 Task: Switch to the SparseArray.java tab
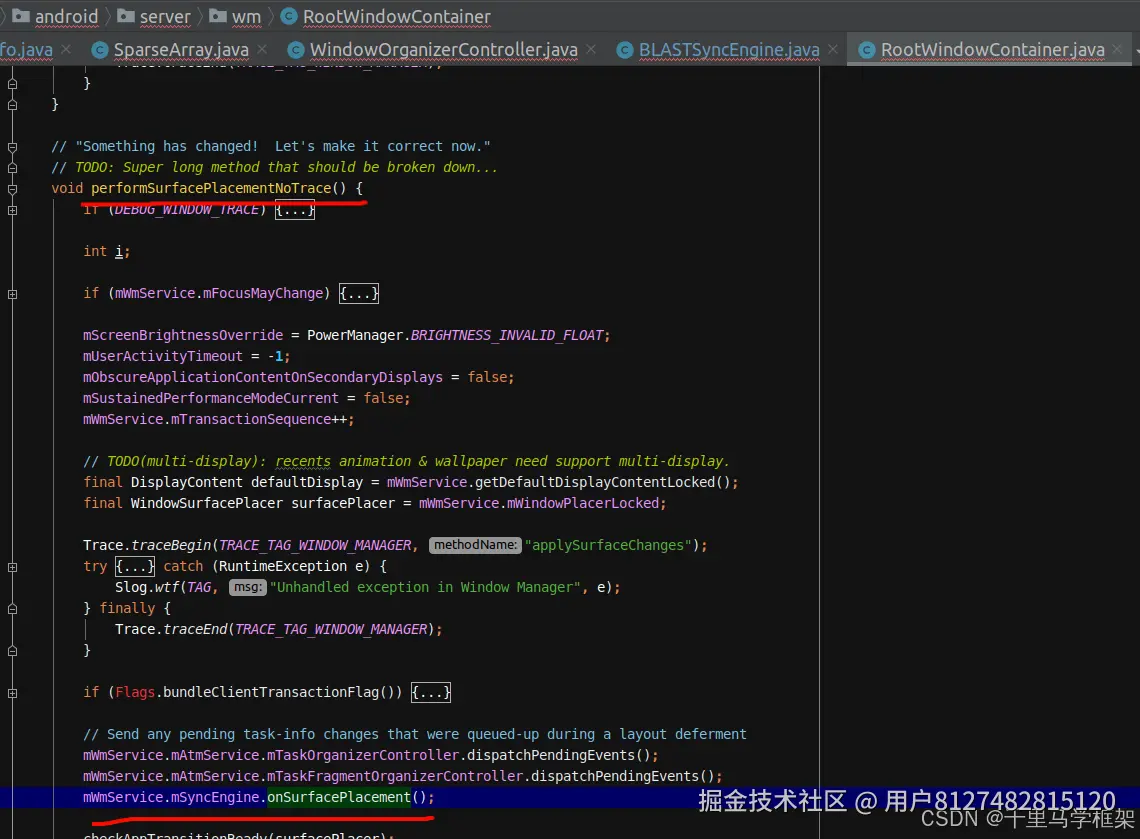(x=181, y=49)
